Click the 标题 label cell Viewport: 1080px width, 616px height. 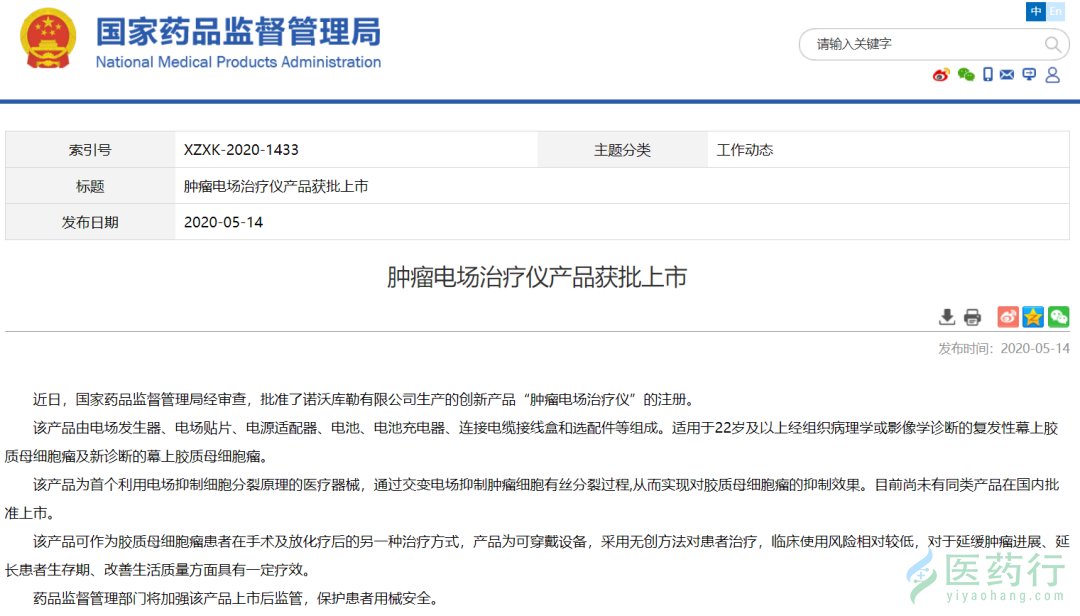[x=90, y=186]
